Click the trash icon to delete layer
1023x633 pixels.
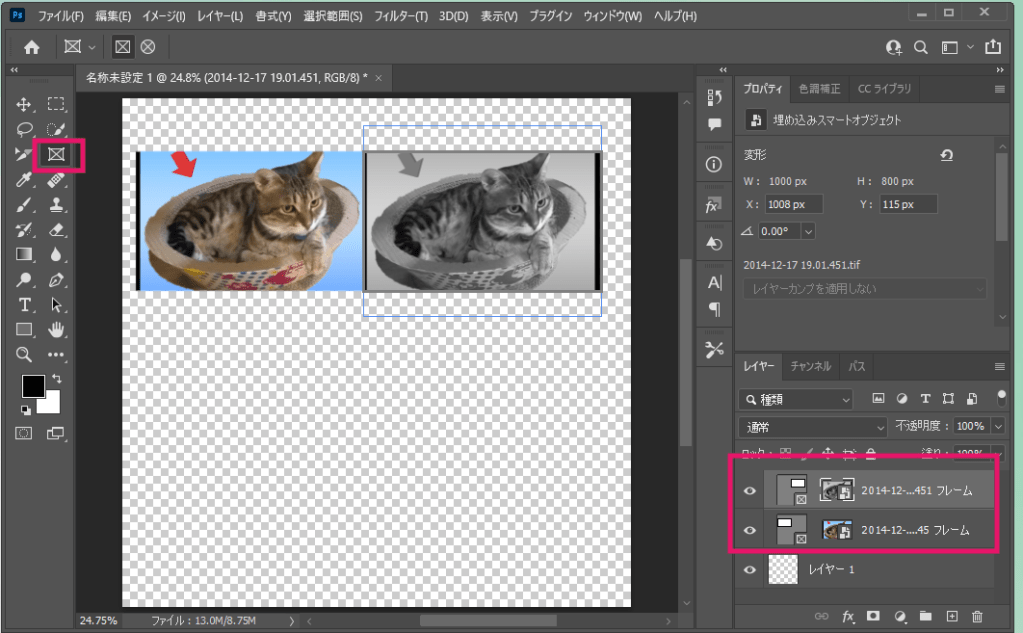point(977,616)
